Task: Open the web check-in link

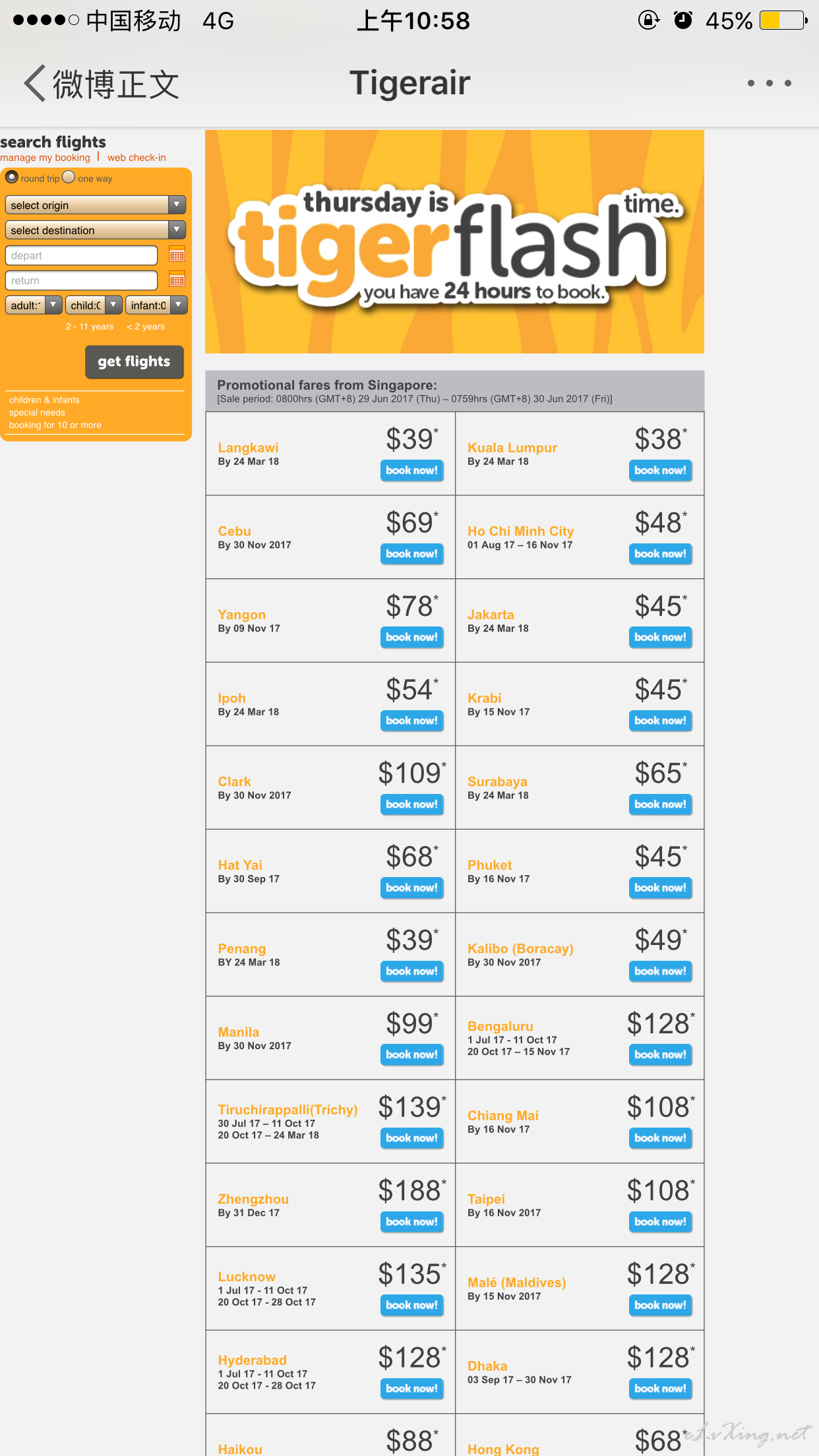Action: tap(136, 158)
